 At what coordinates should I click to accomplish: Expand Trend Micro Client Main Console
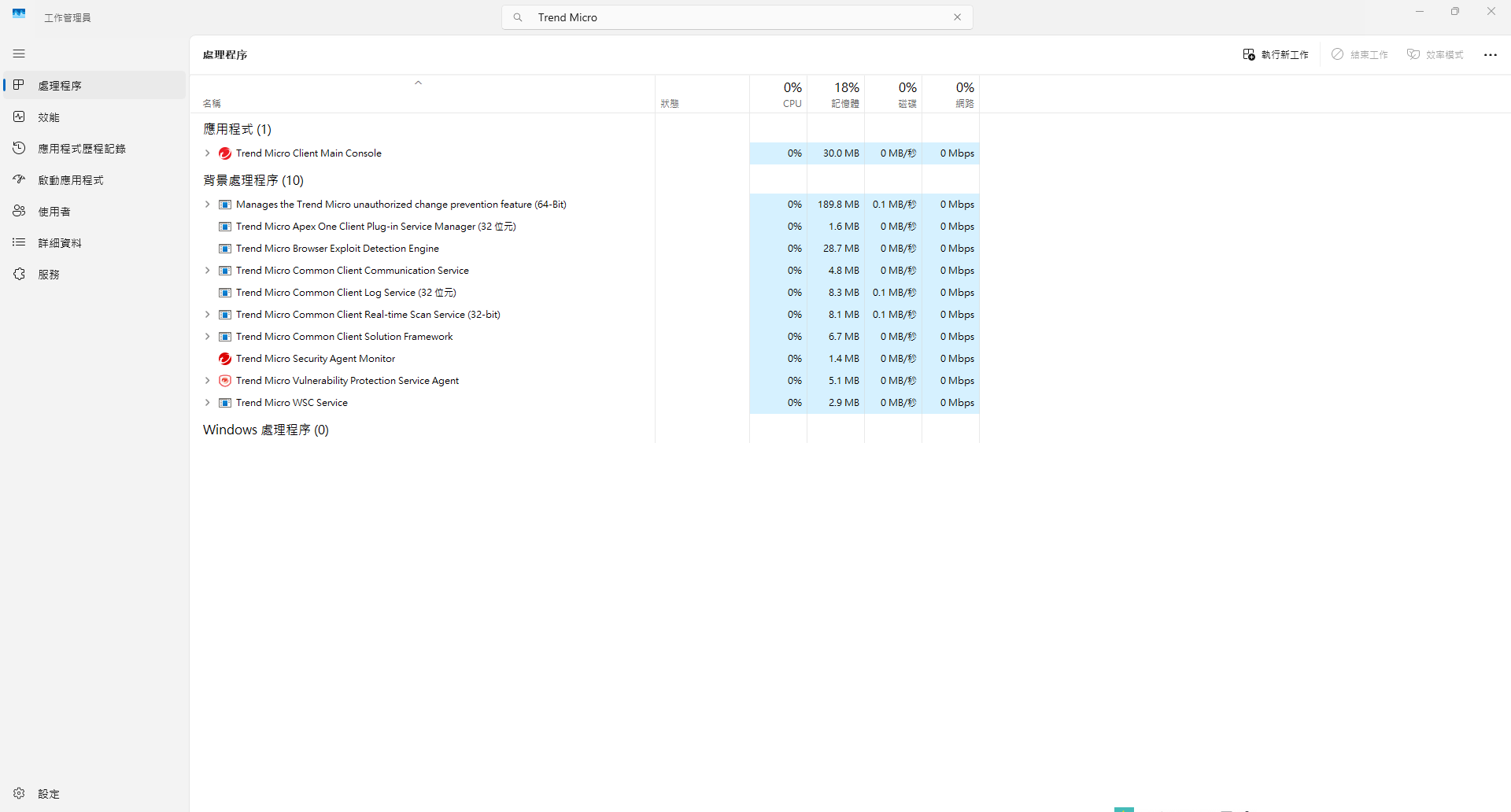tap(207, 153)
